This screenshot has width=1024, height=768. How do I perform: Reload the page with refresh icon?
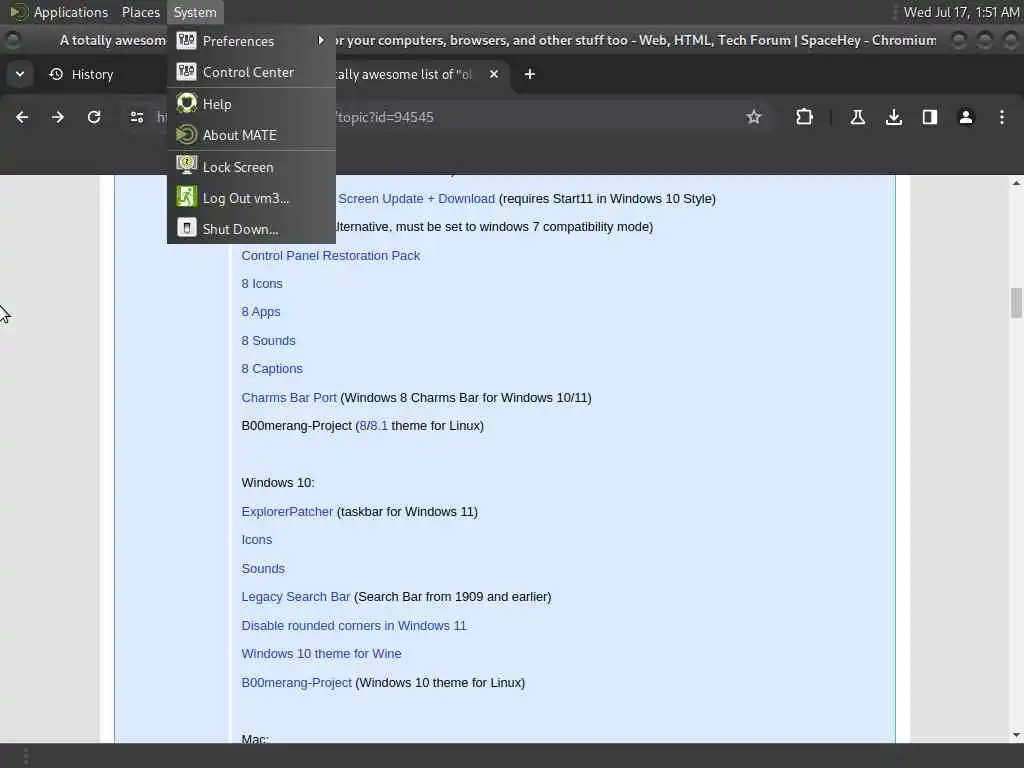pos(94,117)
